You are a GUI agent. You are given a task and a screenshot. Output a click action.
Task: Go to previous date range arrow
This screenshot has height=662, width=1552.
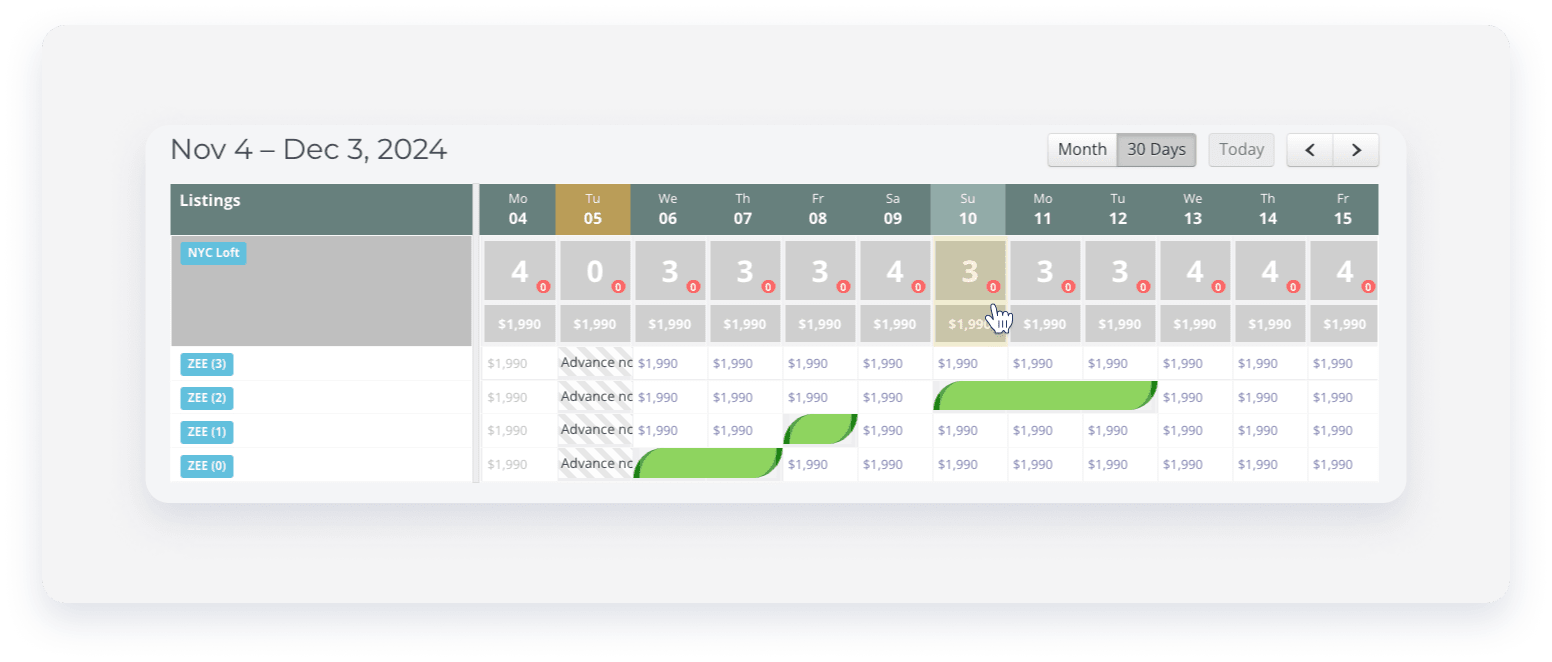tap(1310, 150)
